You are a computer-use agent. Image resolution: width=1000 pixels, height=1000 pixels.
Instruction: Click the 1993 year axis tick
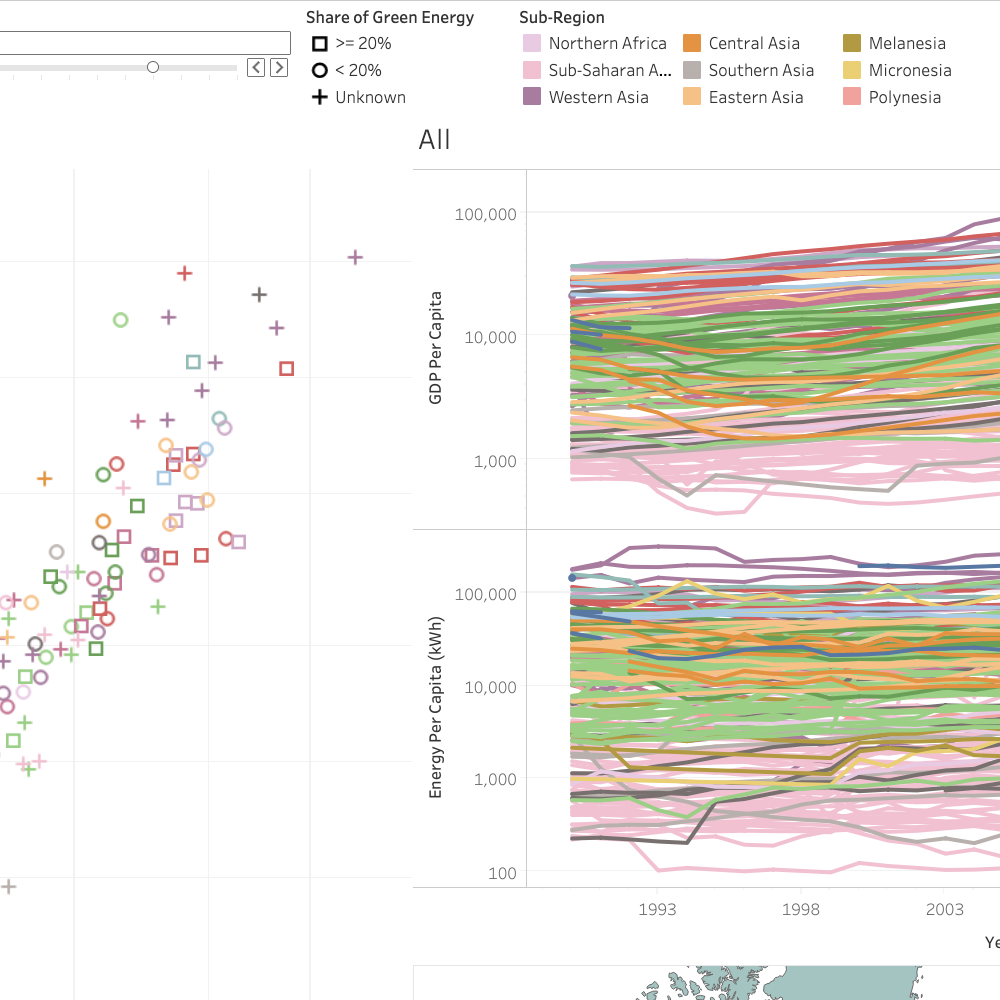(657, 909)
